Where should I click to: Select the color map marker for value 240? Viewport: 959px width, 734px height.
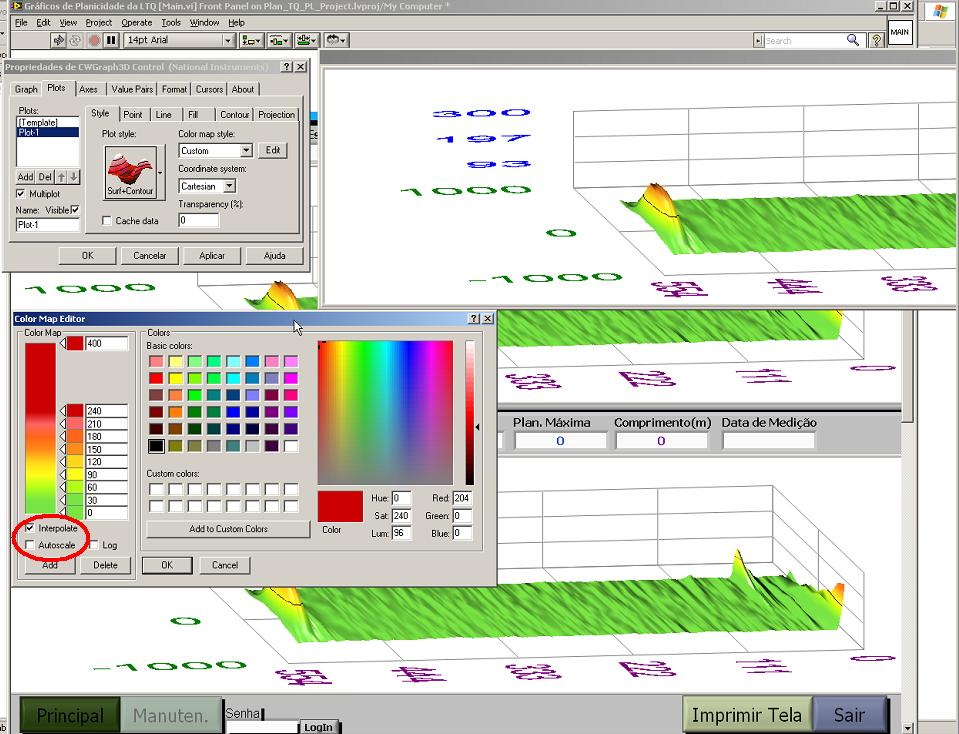pos(62,411)
